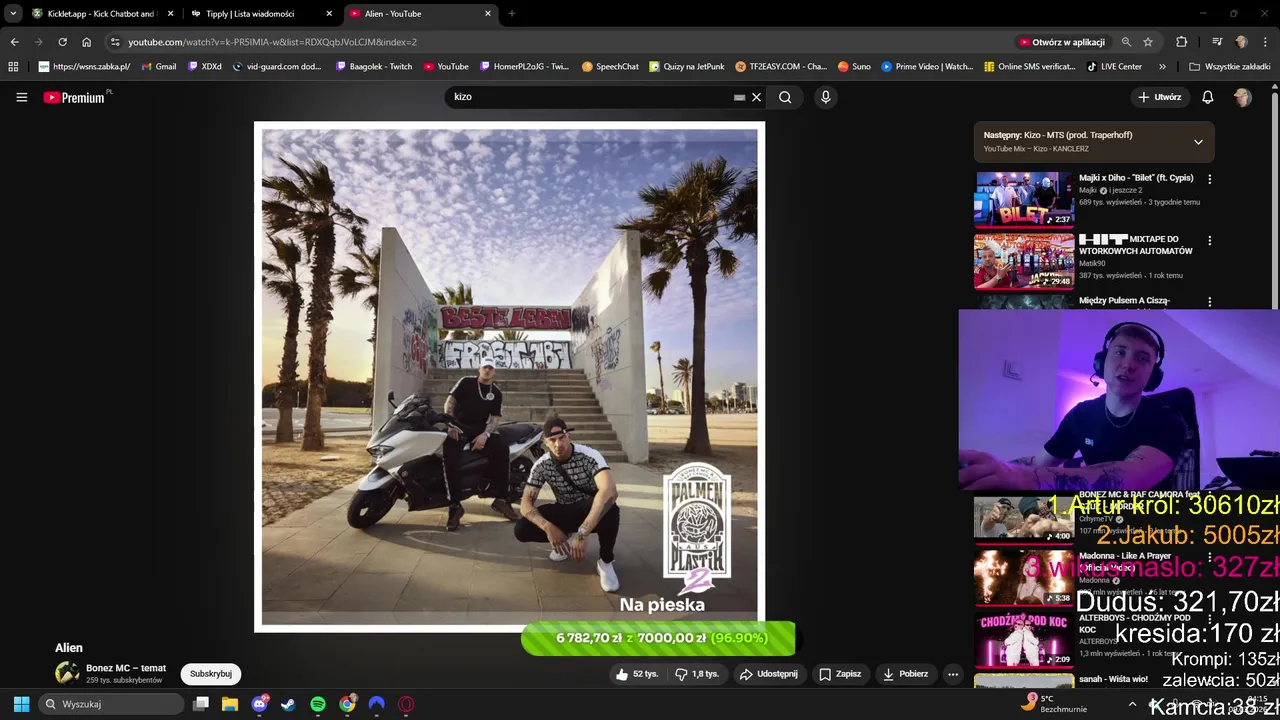Open Bonez MC – temat channel link
This screenshot has height=720, width=1280.
coord(126,668)
